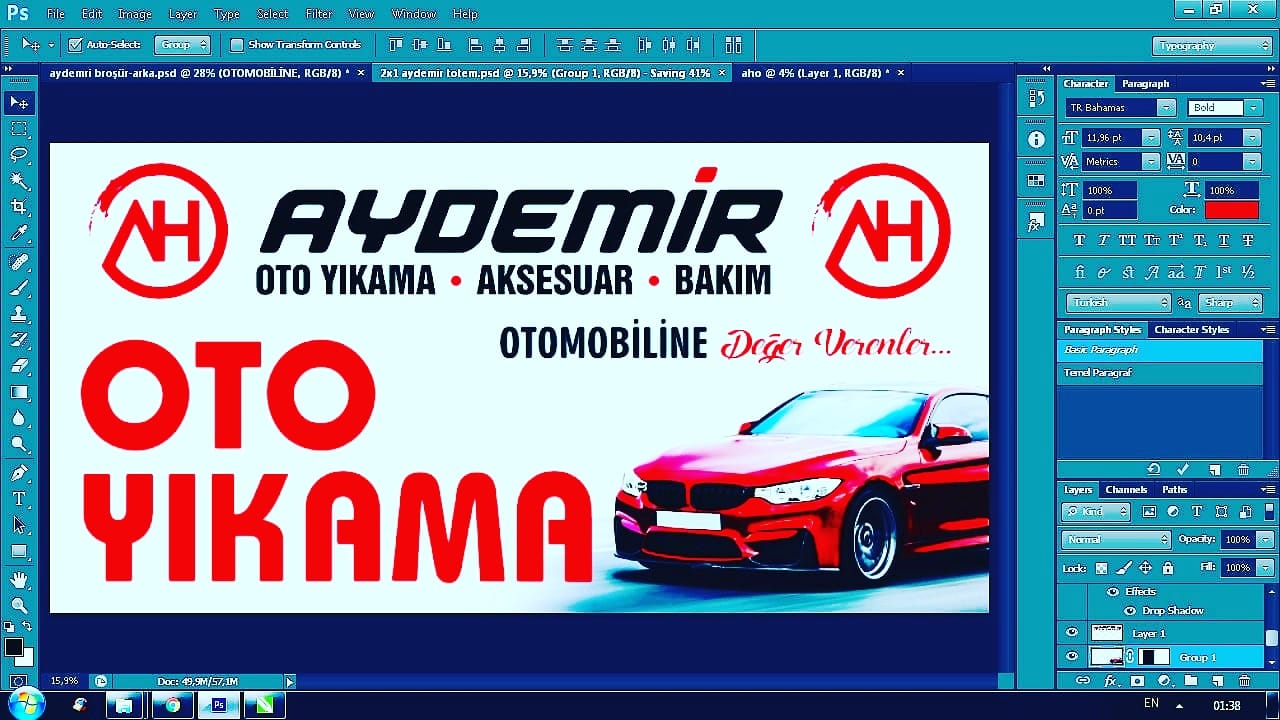Toggle visibility of layer Effects

click(x=1113, y=592)
